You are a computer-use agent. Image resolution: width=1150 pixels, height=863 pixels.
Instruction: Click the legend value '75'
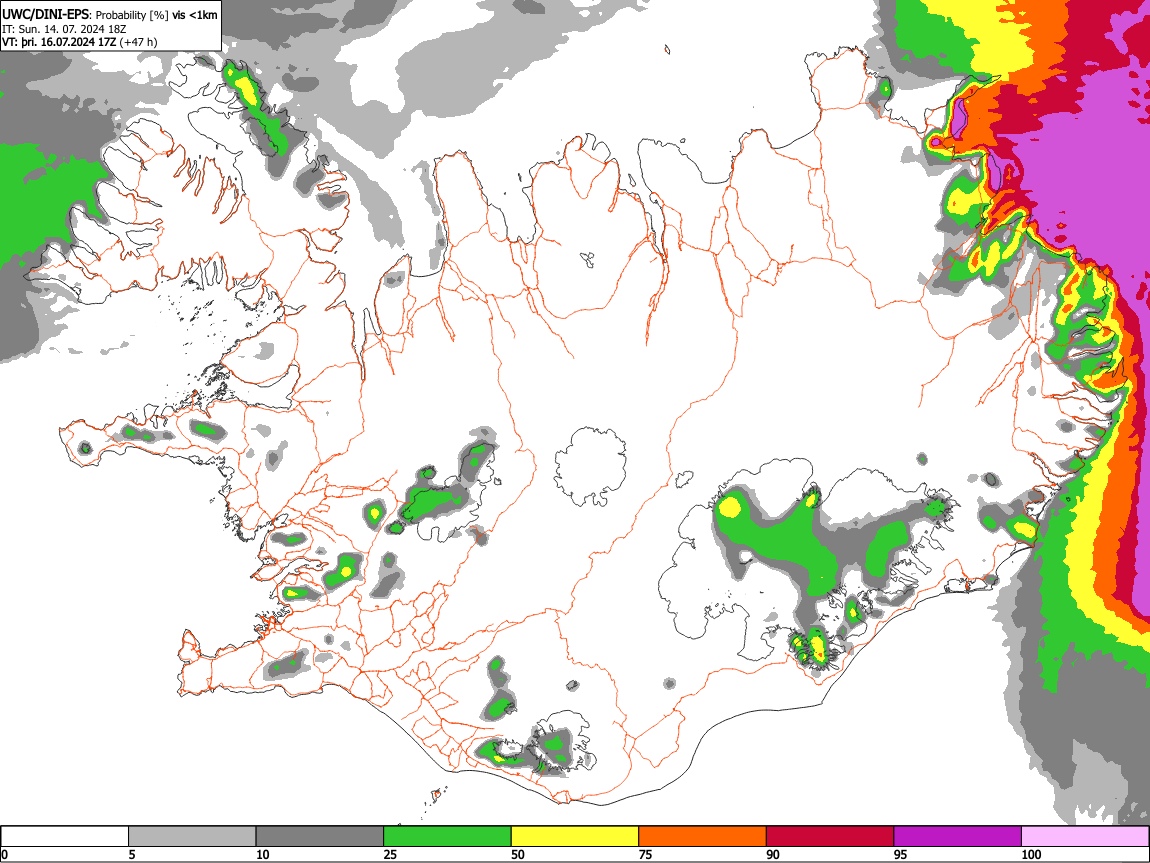645,854
